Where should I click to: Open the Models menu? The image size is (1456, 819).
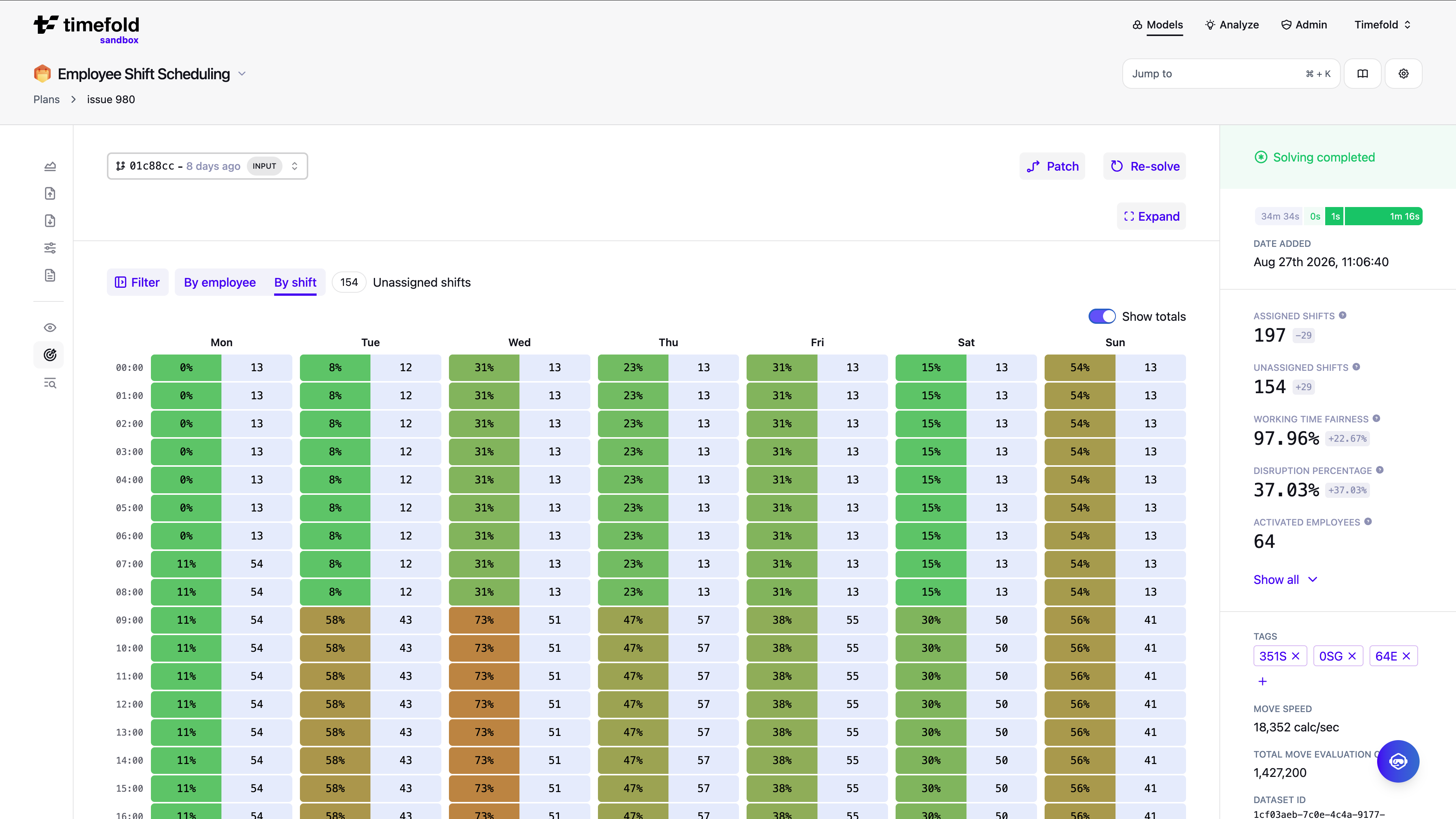tap(1158, 25)
